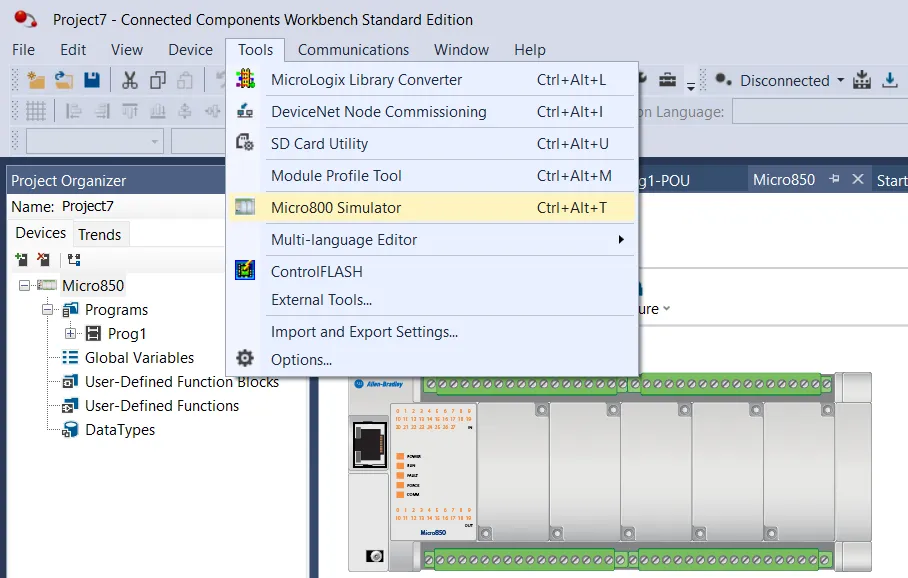Click the Micro800 Simulator menu icon
The height and width of the screenshot is (578, 908).
[245, 207]
